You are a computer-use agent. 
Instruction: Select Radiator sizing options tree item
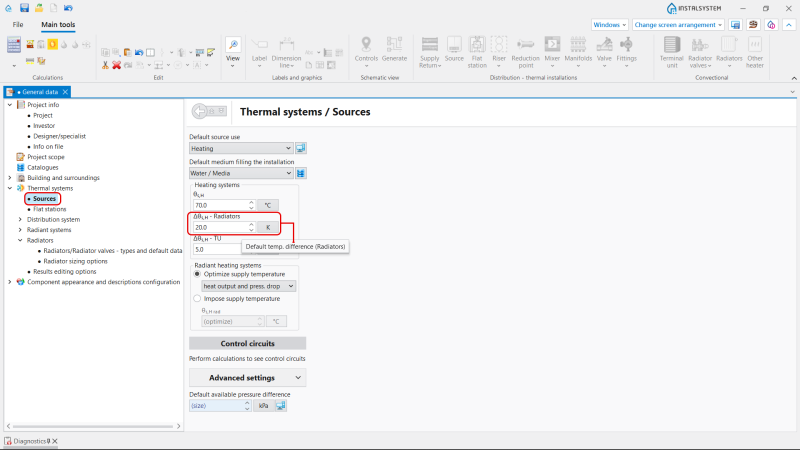[x=76, y=261]
